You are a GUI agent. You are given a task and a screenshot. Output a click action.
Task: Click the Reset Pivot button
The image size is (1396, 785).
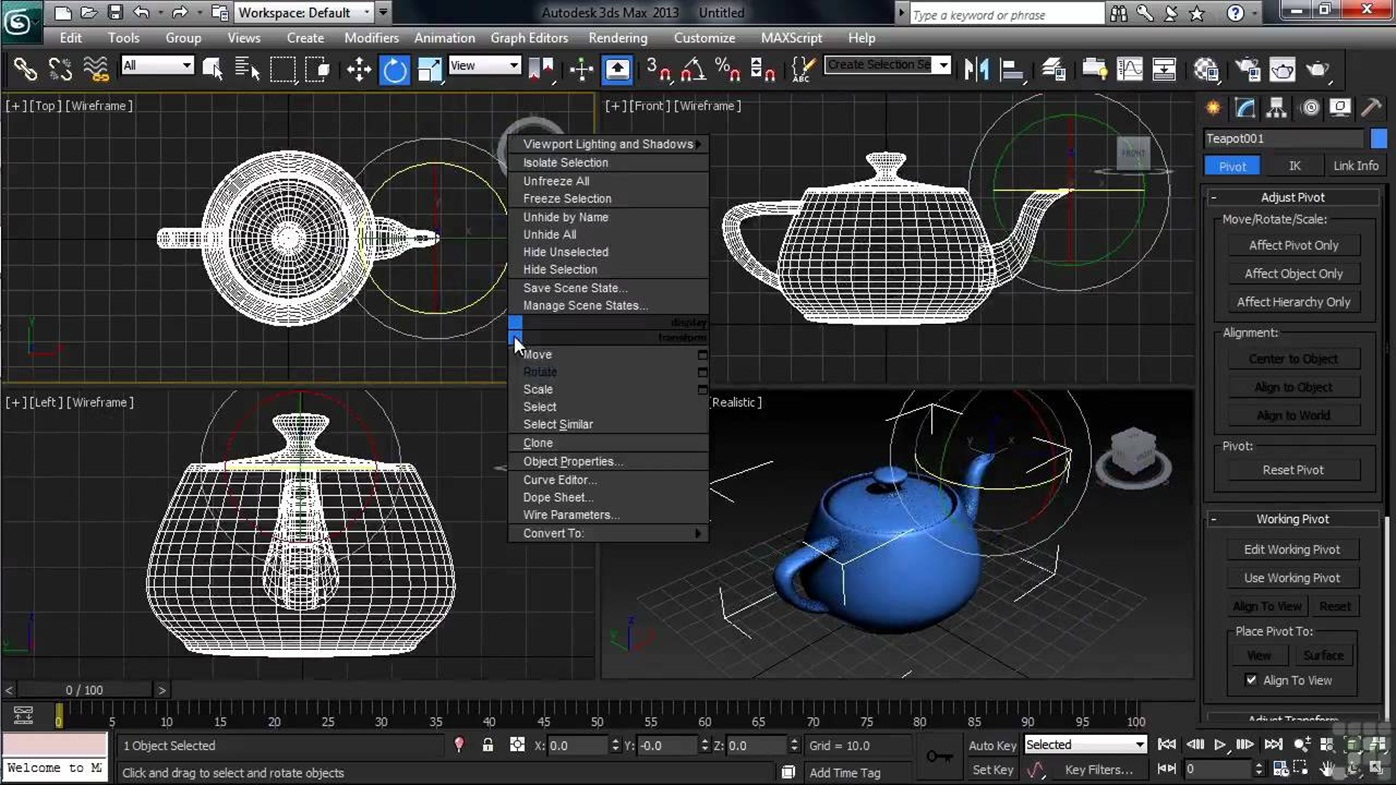coord(1293,470)
